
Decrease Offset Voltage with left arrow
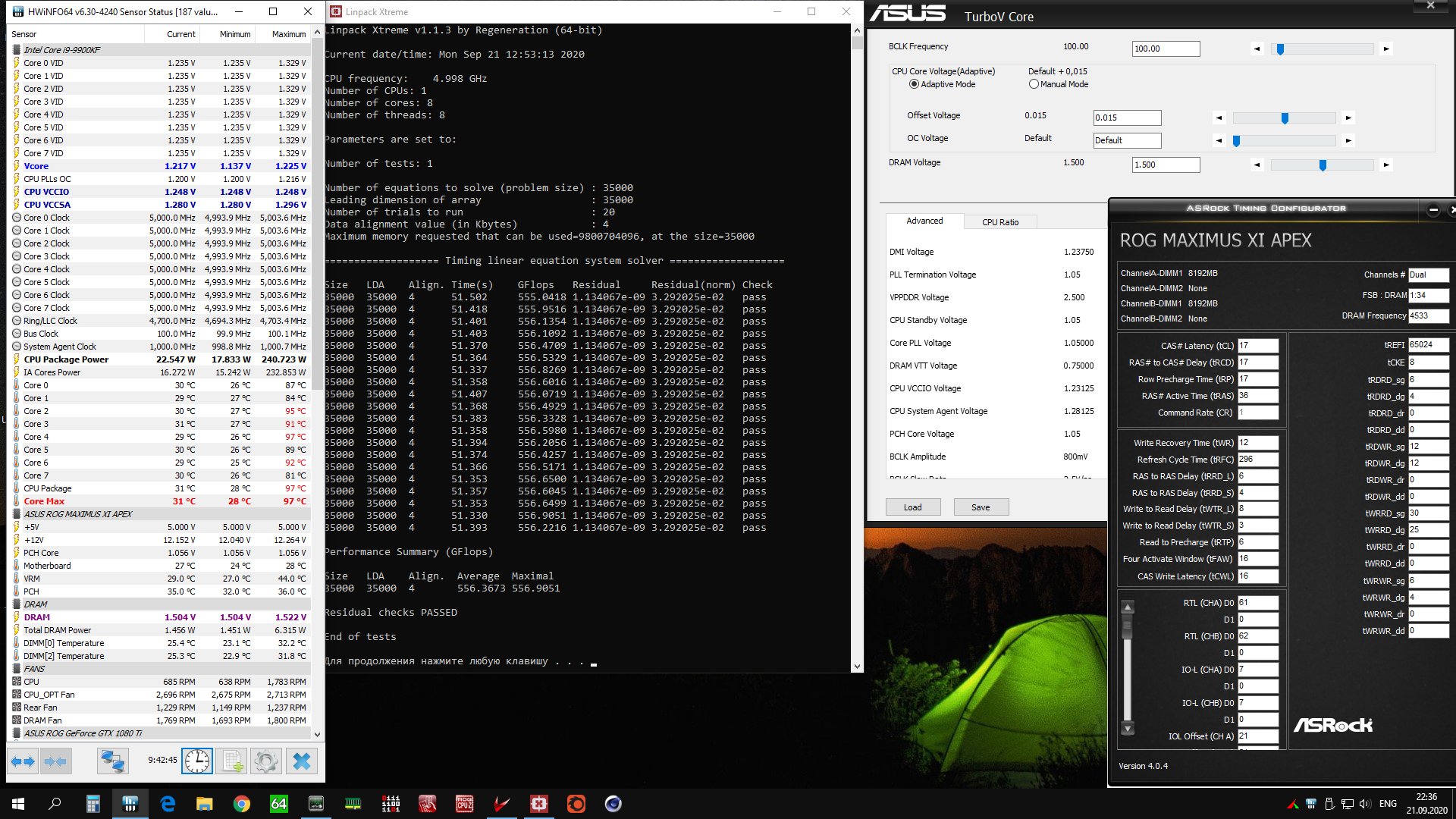pyautogui.click(x=1219, y=118)
